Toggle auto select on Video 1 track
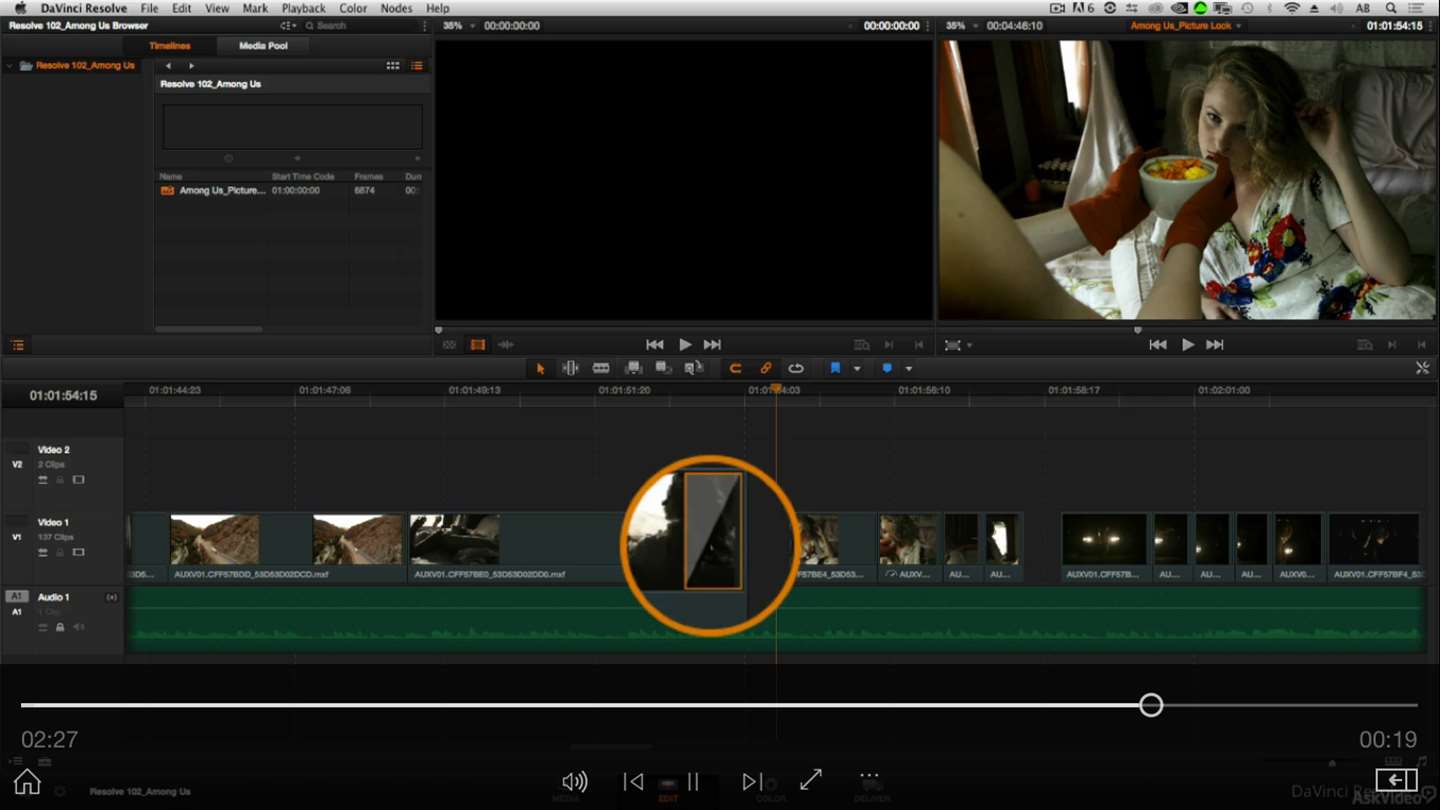Image resolution: width=1440 pixels, height=810 pixels. (x=43, y=552)
